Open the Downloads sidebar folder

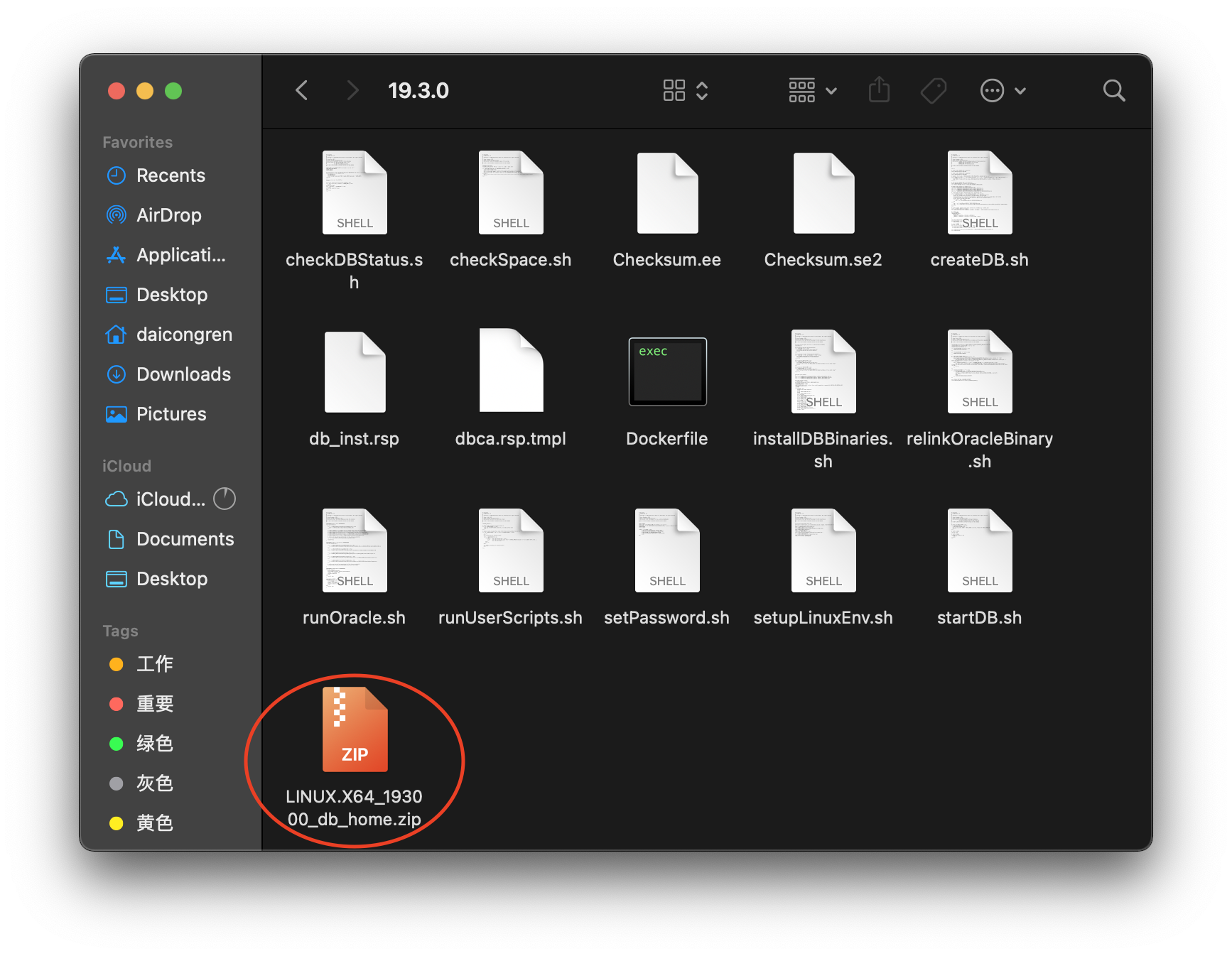tap(183, 374)
